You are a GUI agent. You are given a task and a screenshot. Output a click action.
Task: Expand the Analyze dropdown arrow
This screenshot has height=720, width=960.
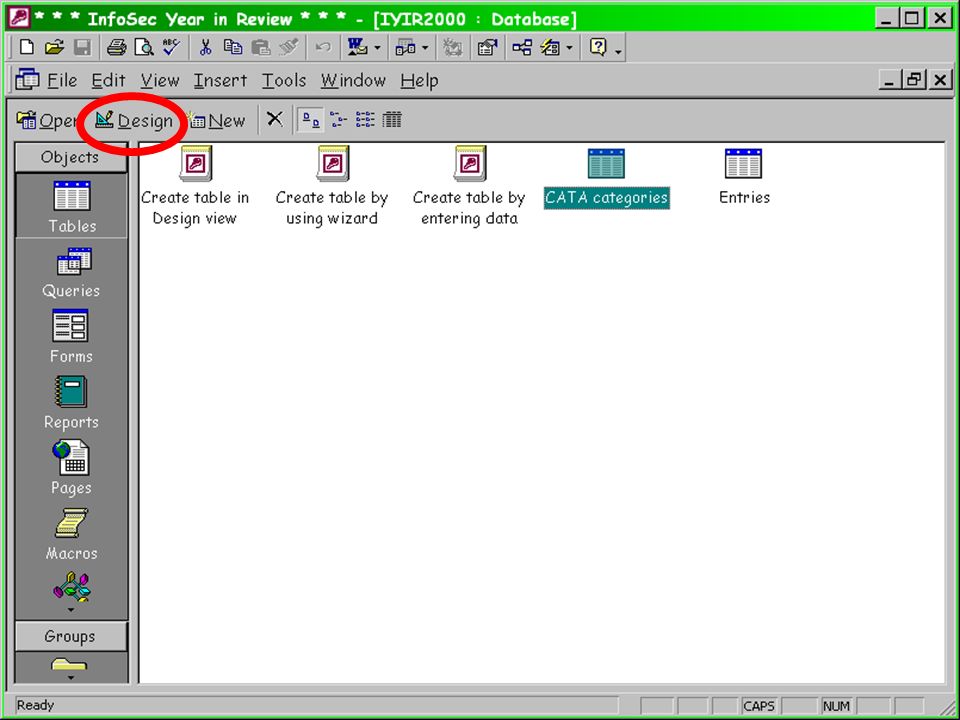point(425,48)
